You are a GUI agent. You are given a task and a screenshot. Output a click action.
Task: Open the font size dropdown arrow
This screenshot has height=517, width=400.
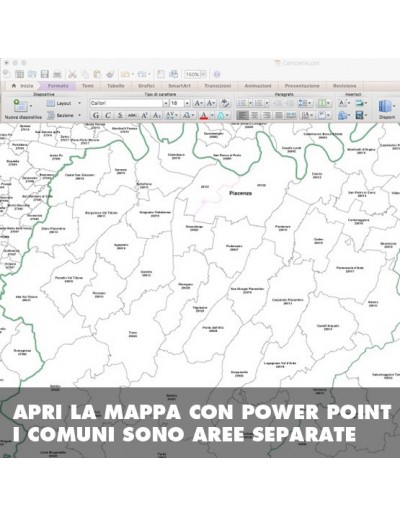tap(187, 103)
